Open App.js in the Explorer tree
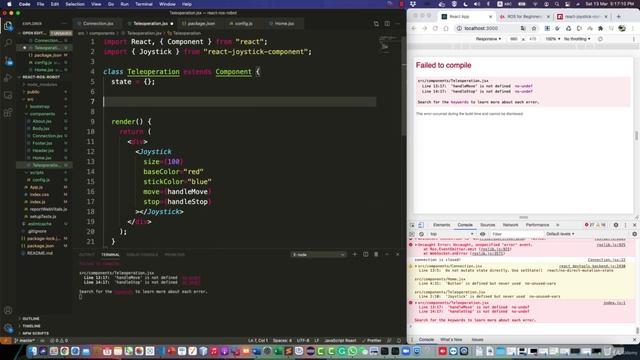The width and height of the screenshot is (640, 360). (x=36, y=187)
